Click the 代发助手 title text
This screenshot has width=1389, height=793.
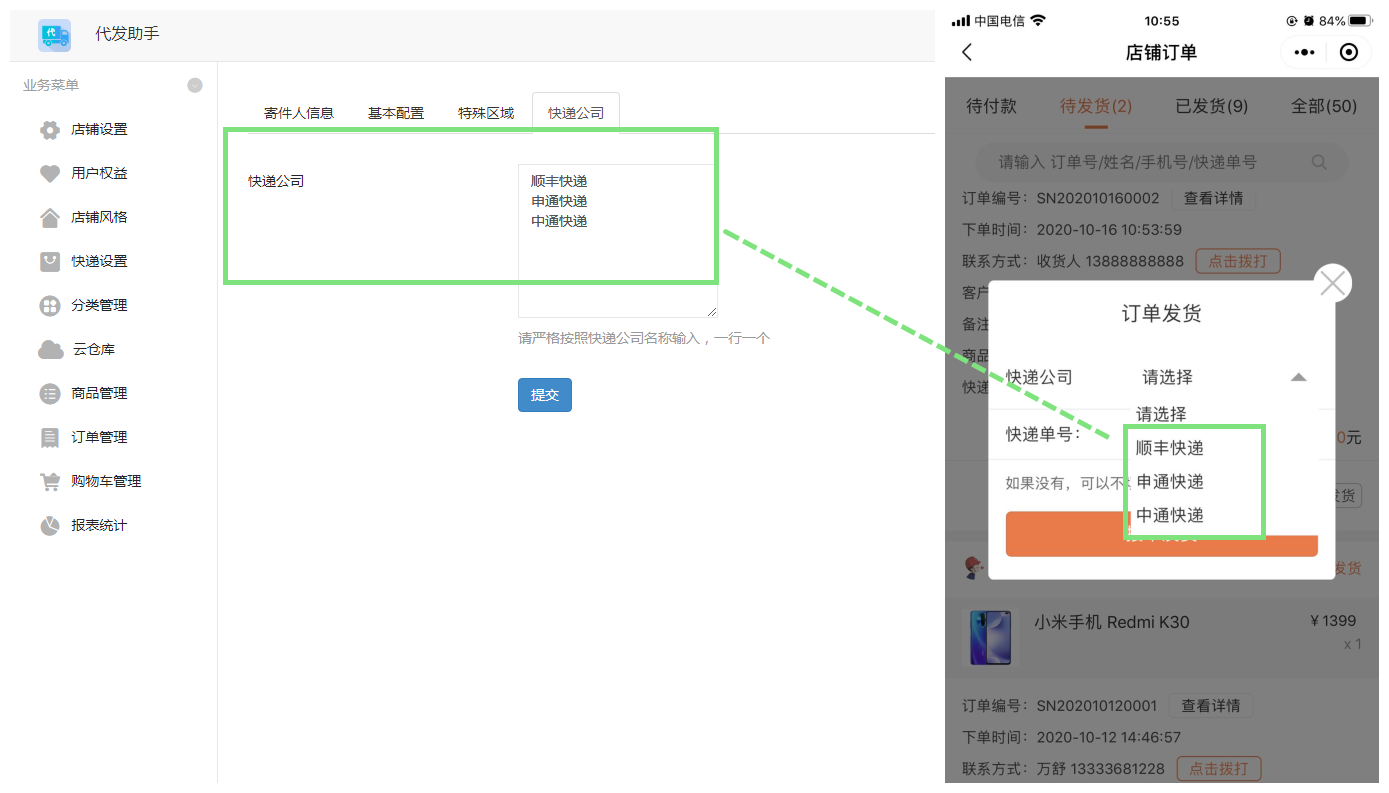point(127,34)
